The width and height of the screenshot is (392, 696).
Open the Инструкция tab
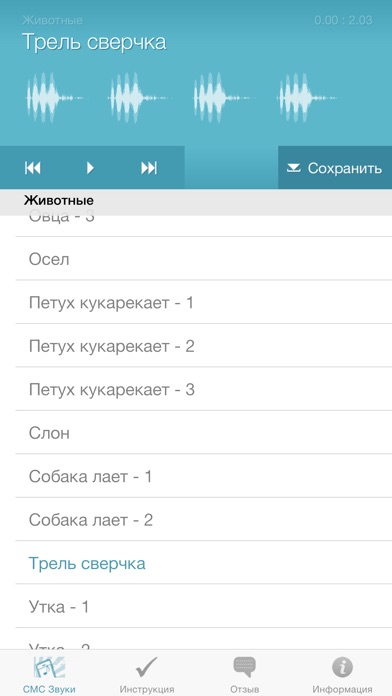coord(147,674)
